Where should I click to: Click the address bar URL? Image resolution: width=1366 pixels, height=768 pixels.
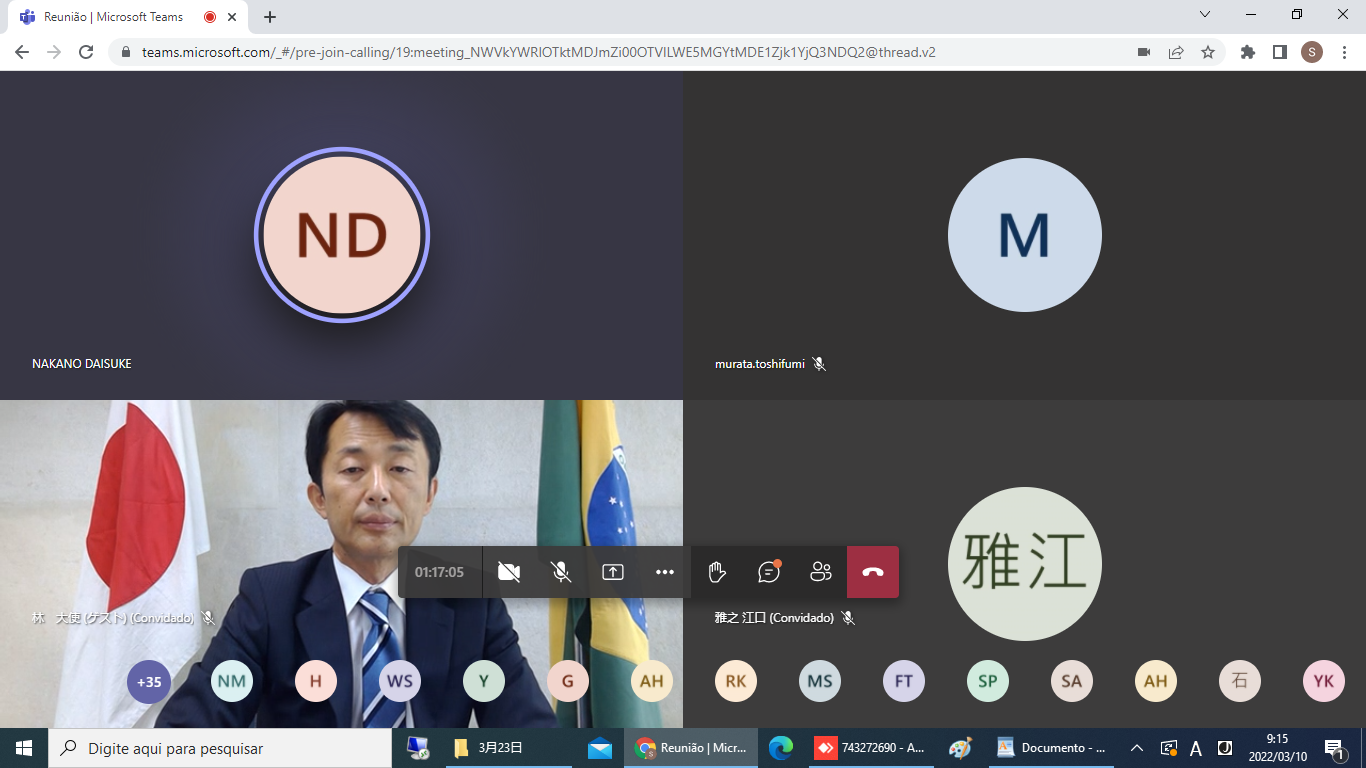(540, 52)
